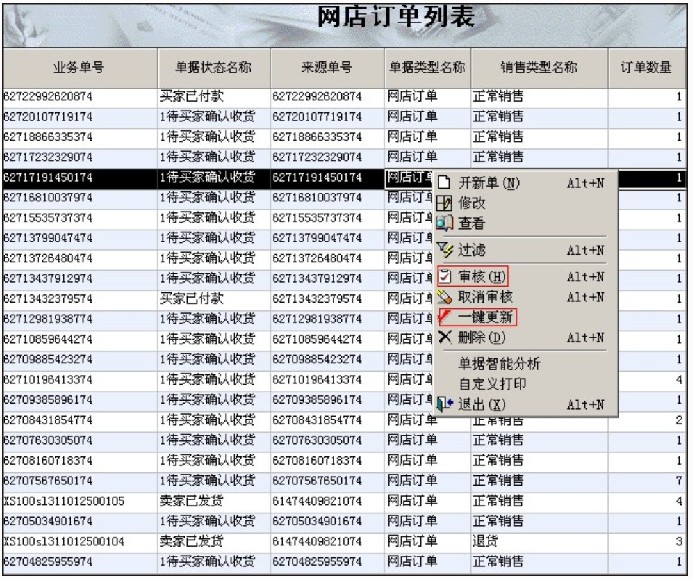Select business number 62705034901674
Viewport: 693px width, 580px height.
48,521
